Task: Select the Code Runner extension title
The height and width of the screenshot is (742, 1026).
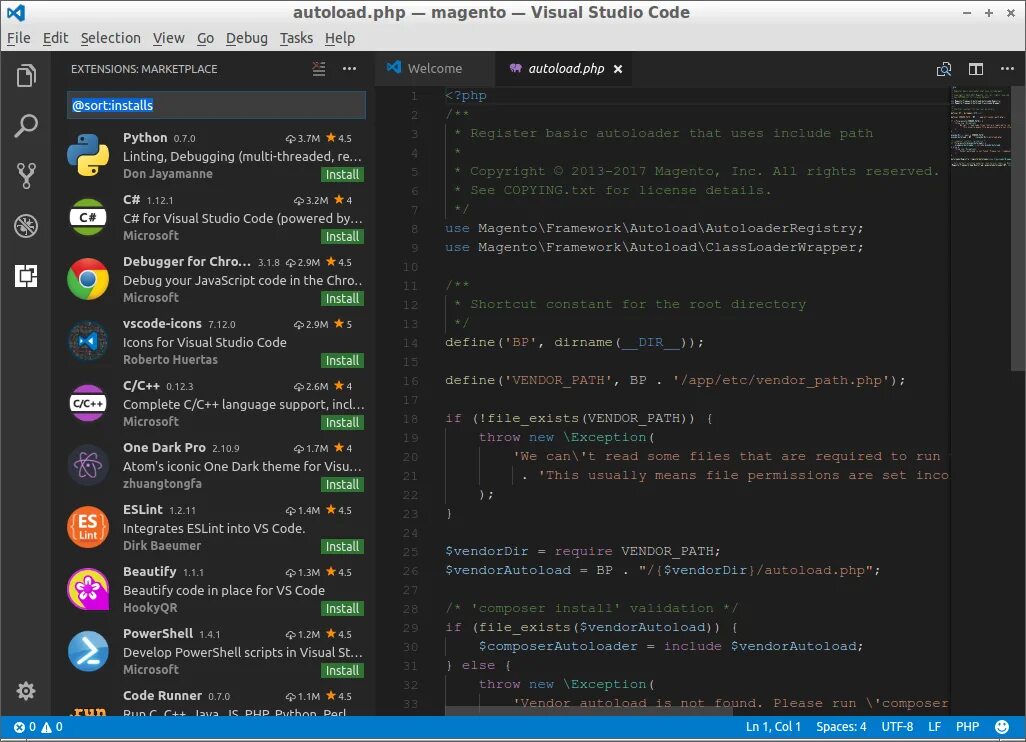Action: click(x=162, y=696)
